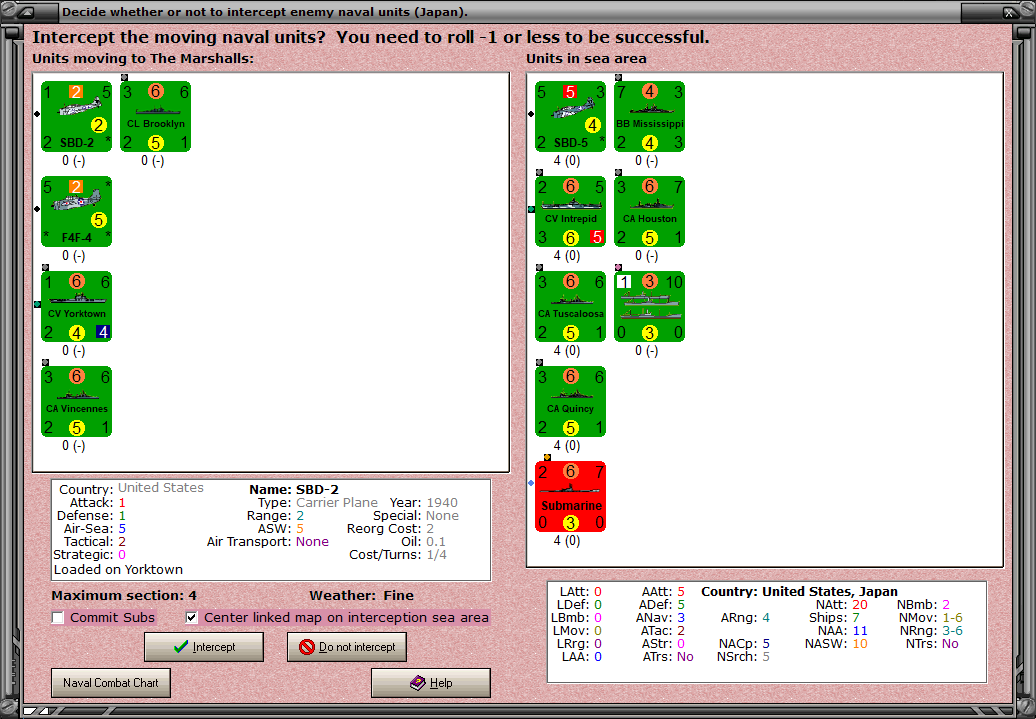This screenshot has width=1036, height=719.
Task: Select the CA Vincennes cruiser counter
Action: (x=77, y=402)
